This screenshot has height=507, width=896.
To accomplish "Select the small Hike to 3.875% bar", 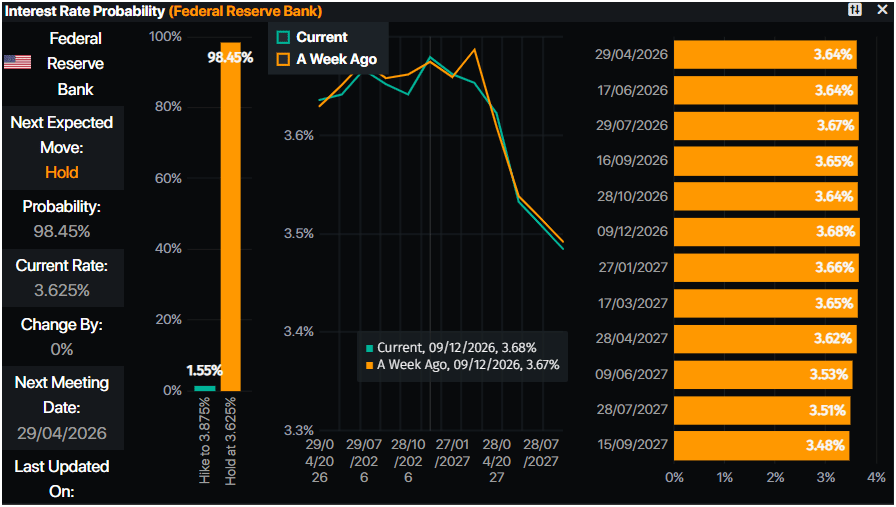I will 205,387.
